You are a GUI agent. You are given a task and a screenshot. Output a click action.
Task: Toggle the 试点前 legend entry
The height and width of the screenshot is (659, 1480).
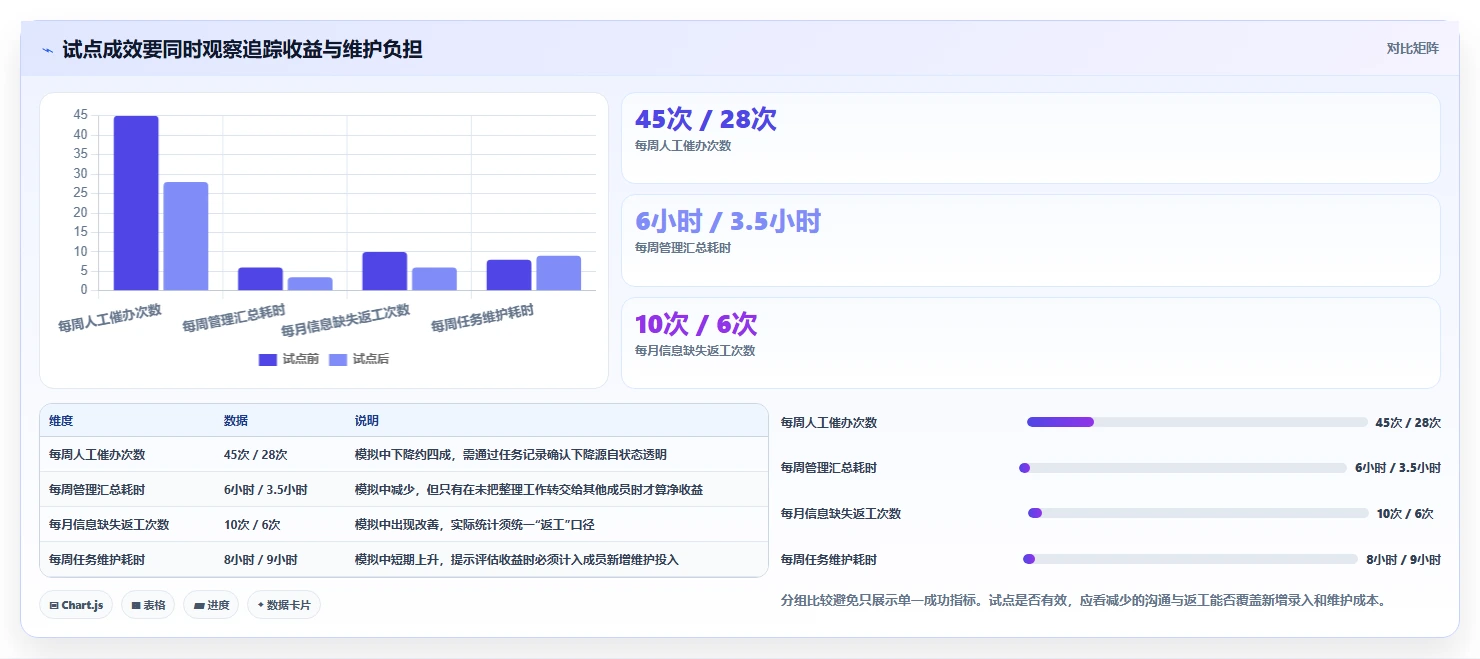(289, 359)
